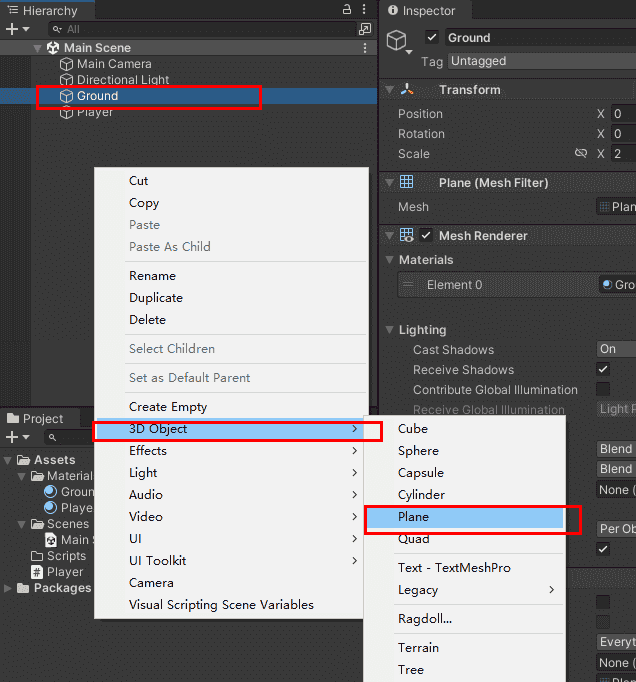
Task: Open the Hierarchy add (+) dropdown button
Action: point(17,29)
